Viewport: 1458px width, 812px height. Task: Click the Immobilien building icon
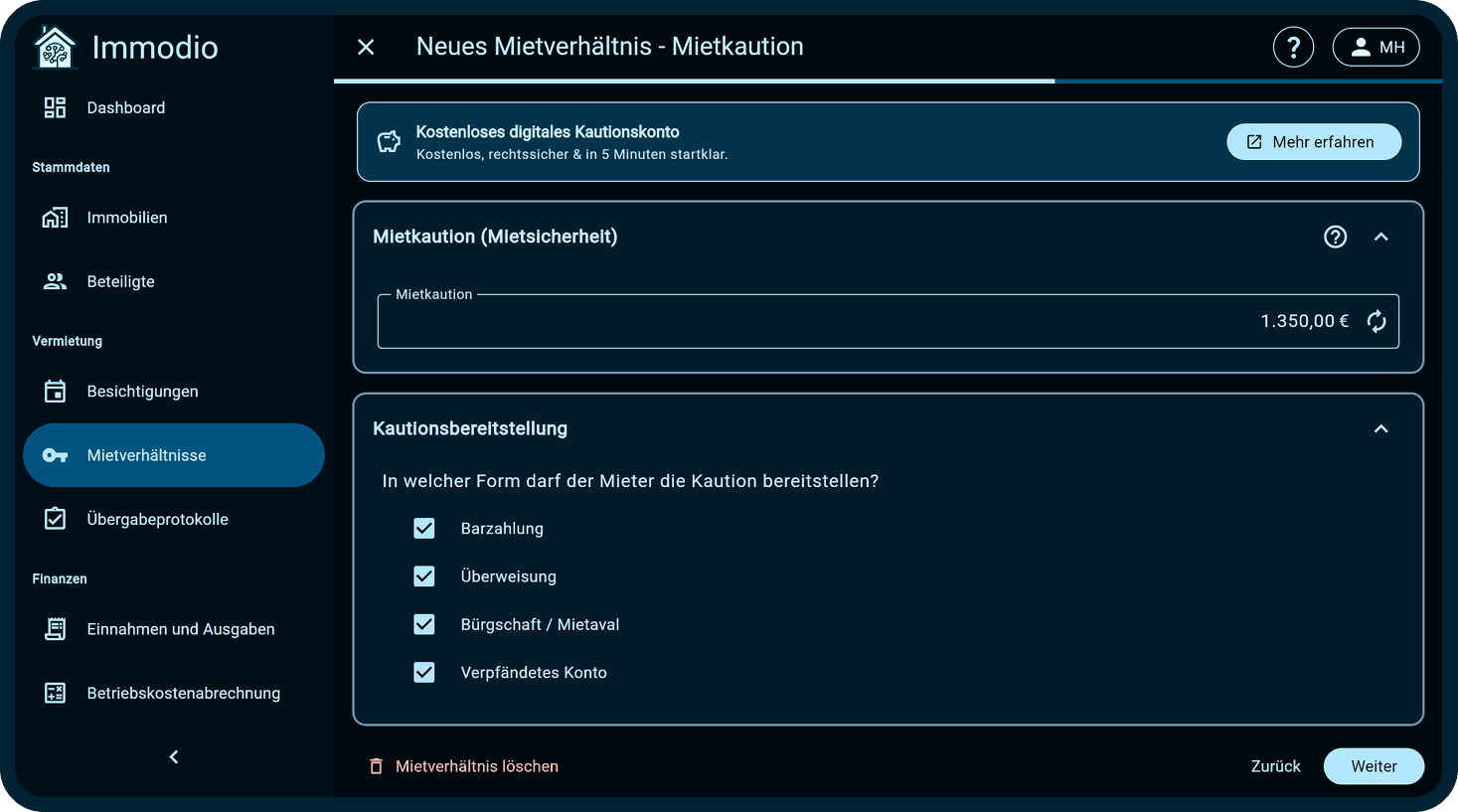[55, 218]
